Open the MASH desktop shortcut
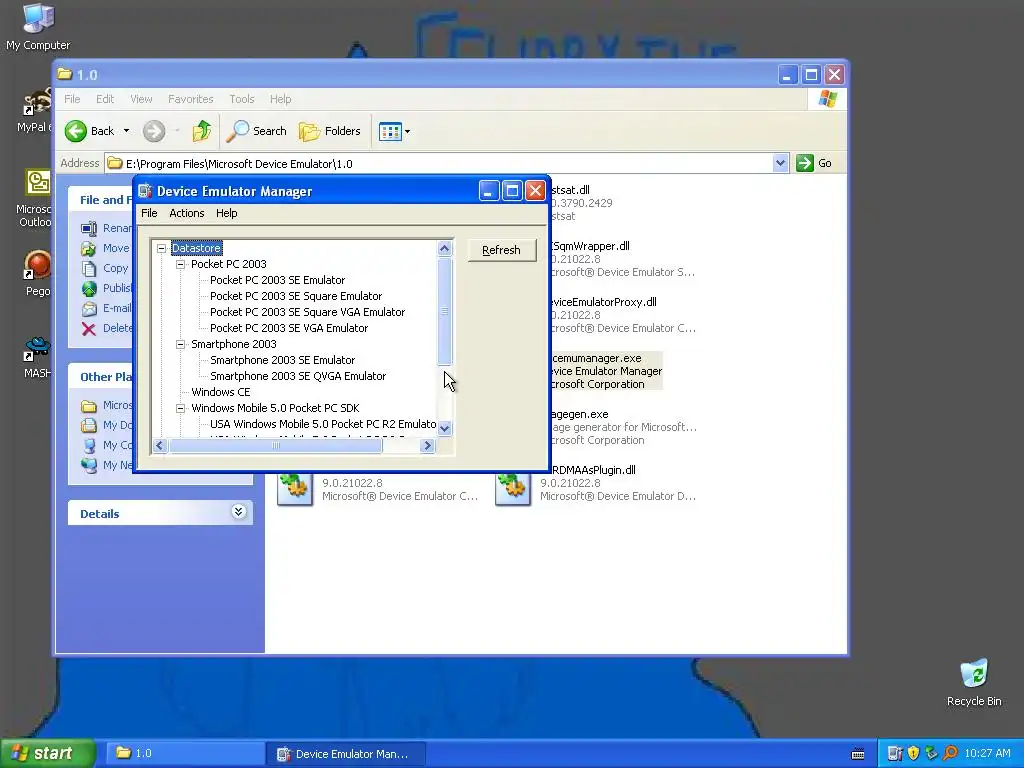Viewport: 1024px width, 768px height. pos(37,357)
